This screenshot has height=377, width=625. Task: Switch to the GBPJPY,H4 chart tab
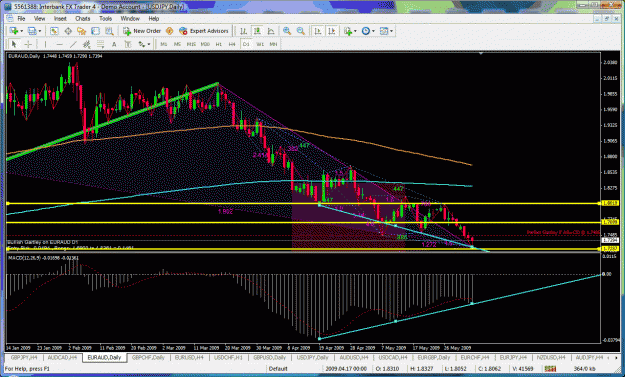[24, 358]
